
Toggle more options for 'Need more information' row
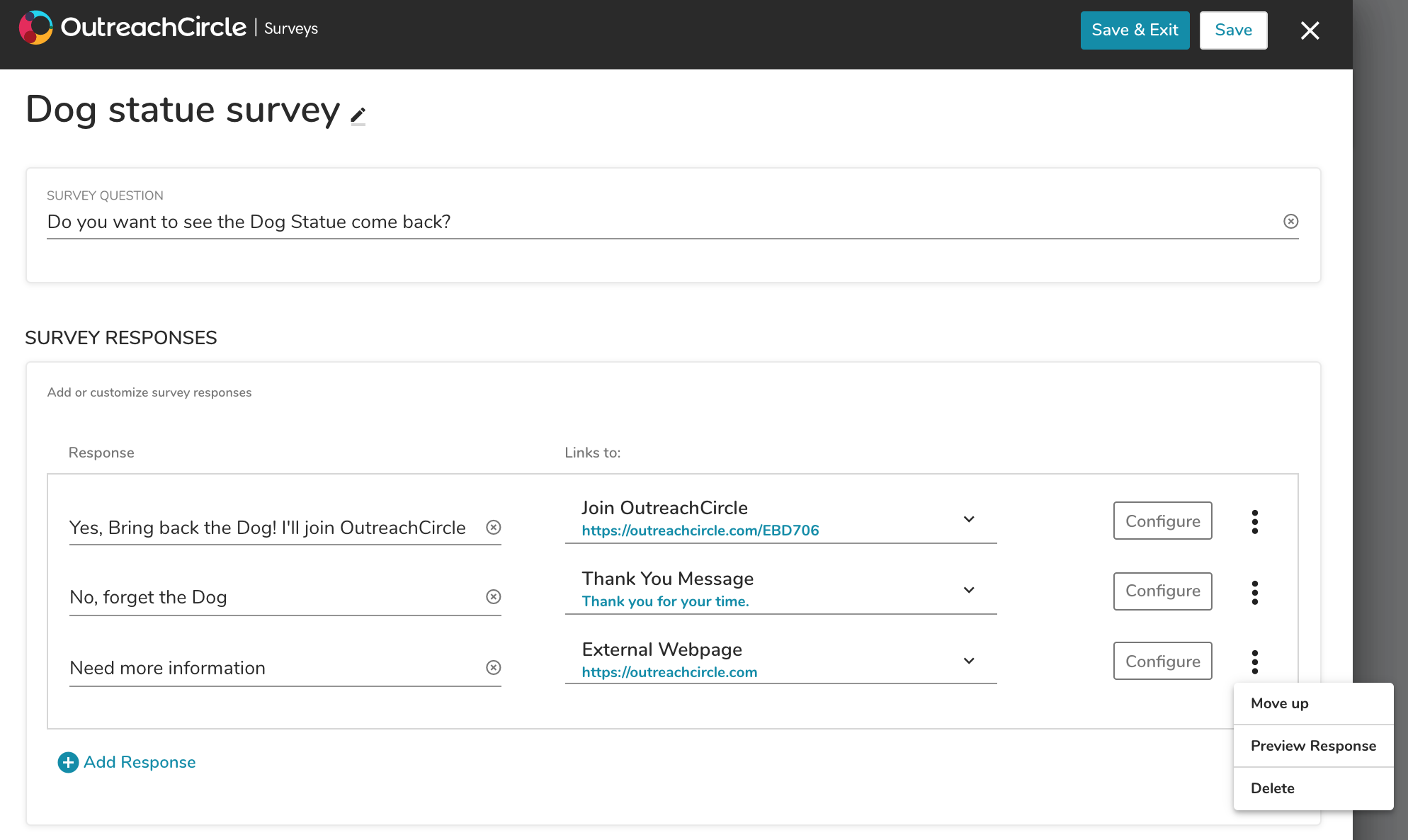click(1254, 662)
